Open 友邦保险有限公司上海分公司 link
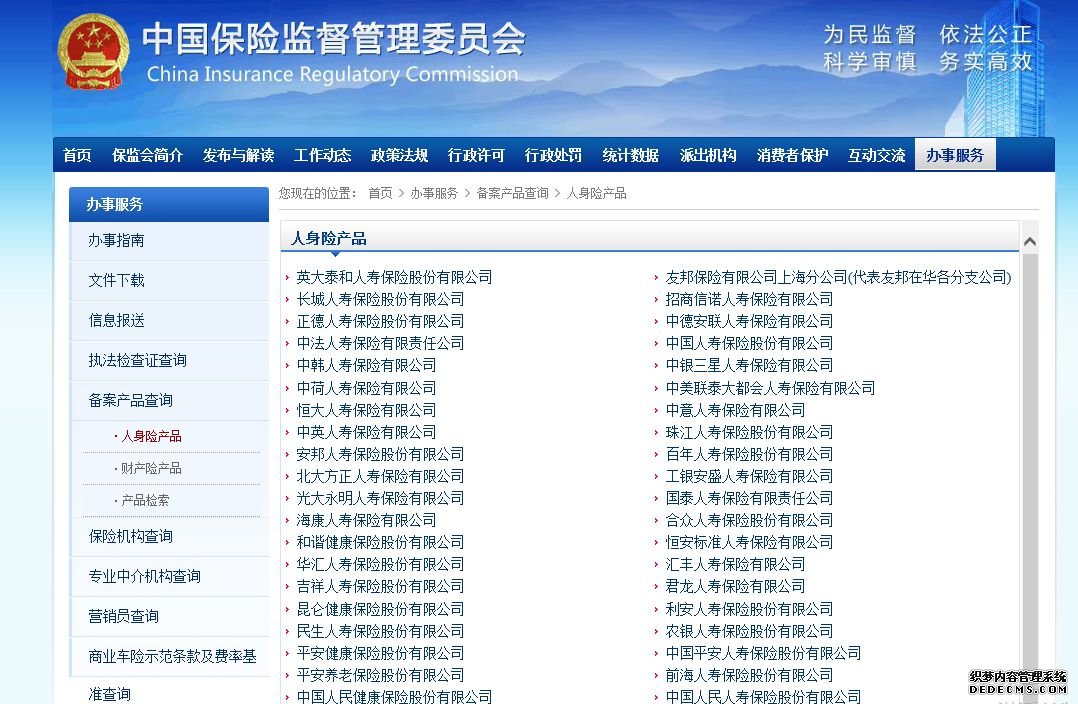The height and width of the screenshot is (704, 1078). (838, 277)
